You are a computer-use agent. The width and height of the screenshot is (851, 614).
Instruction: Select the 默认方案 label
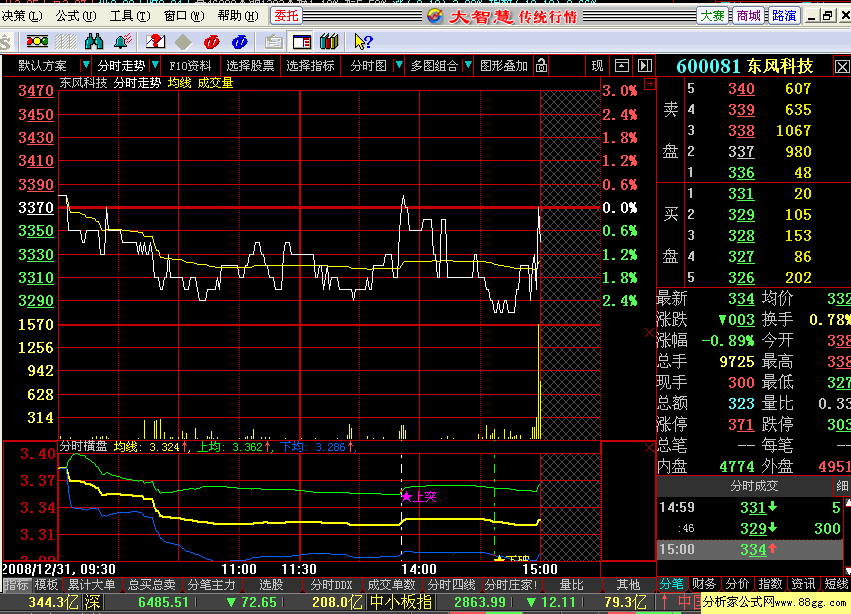(42, 66)
